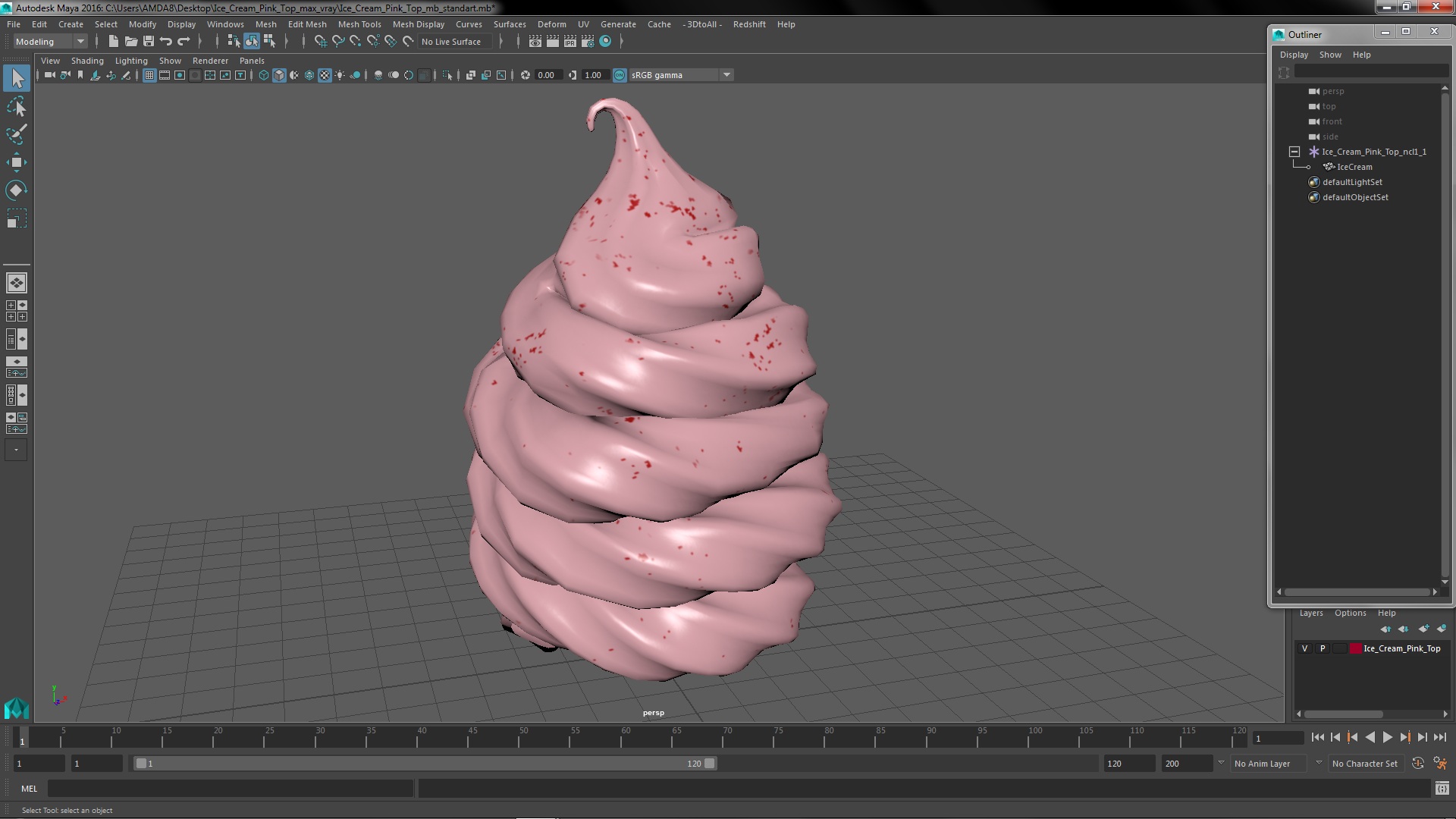Open the Script Editor icon
Screen dimensions: 1456x819
(x=1442, y=789)
